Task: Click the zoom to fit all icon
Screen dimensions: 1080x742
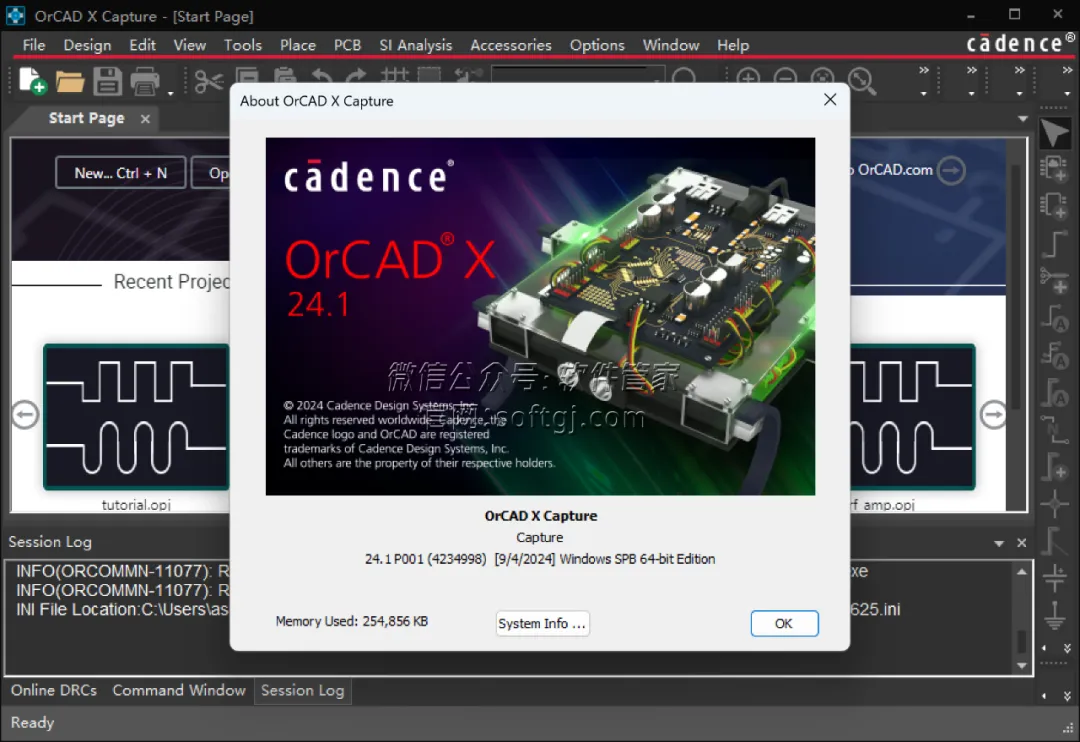Action: coord(862,81)
